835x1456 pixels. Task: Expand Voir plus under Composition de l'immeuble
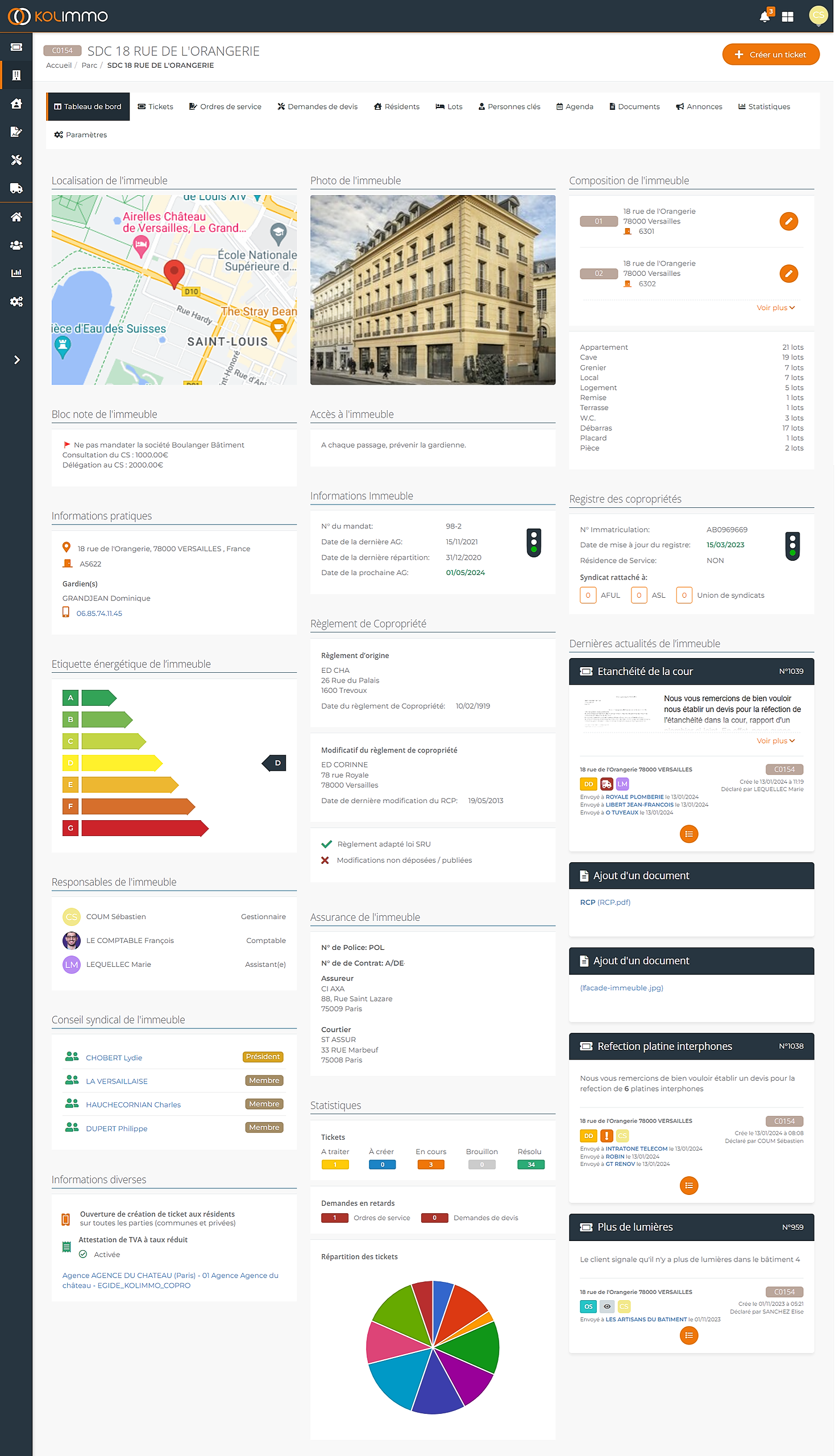[775, 308]
